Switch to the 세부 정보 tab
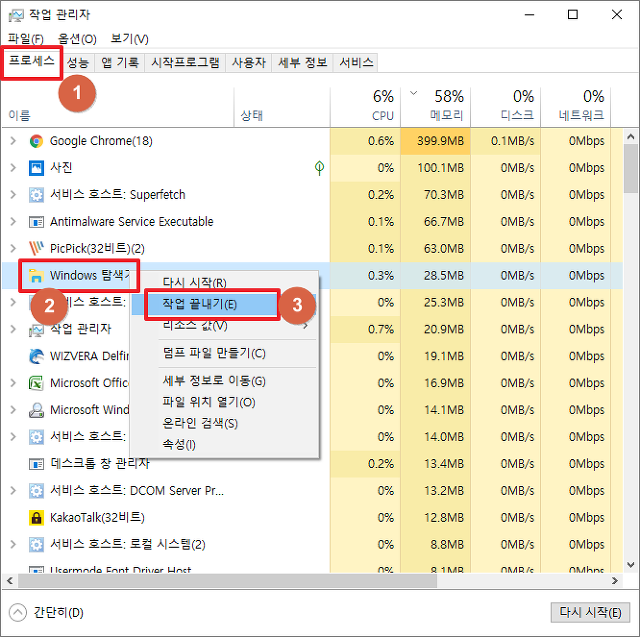This screenshot has height=637, width=640. (x=302, y=62)
